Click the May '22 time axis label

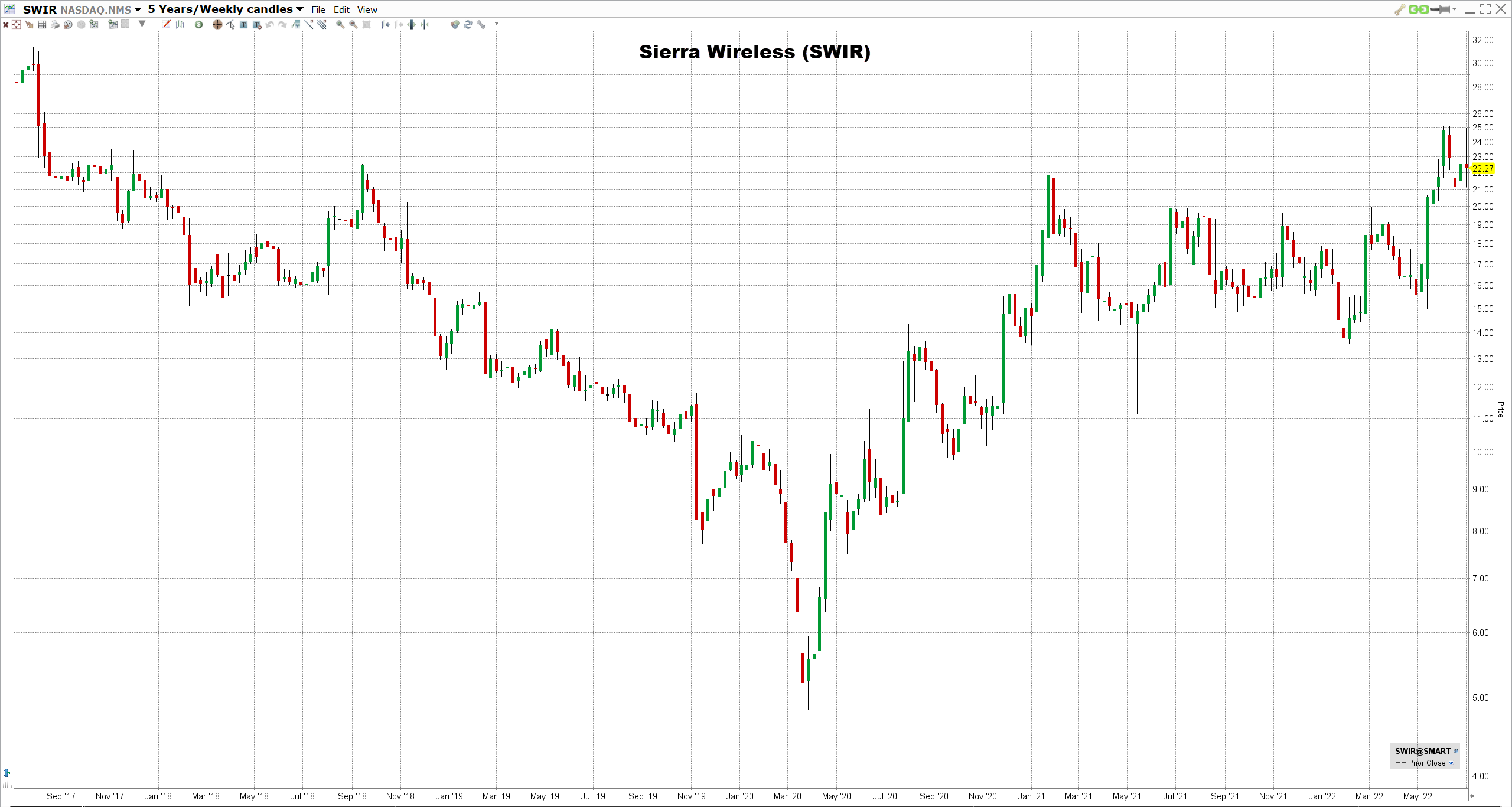click(1417, 796)
